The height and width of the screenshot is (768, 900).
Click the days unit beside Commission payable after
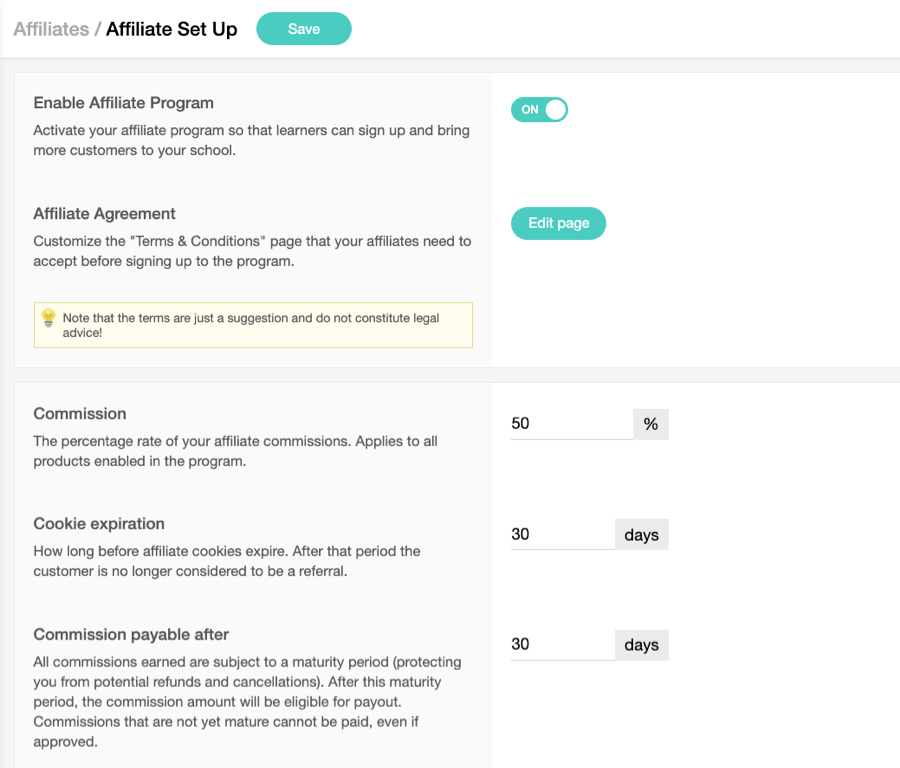click(x=642, y=645)
